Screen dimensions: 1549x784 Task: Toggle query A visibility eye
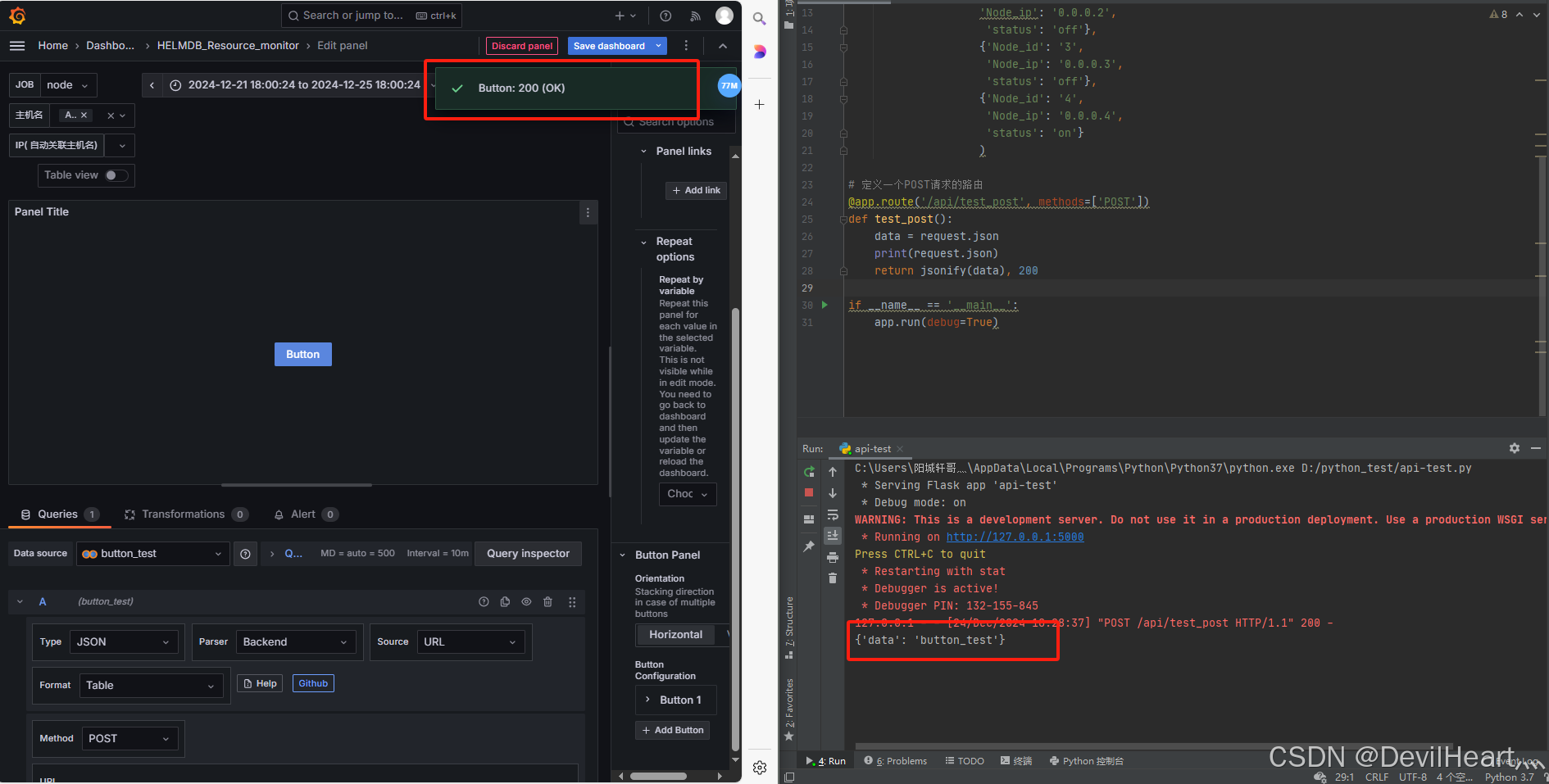526,602
